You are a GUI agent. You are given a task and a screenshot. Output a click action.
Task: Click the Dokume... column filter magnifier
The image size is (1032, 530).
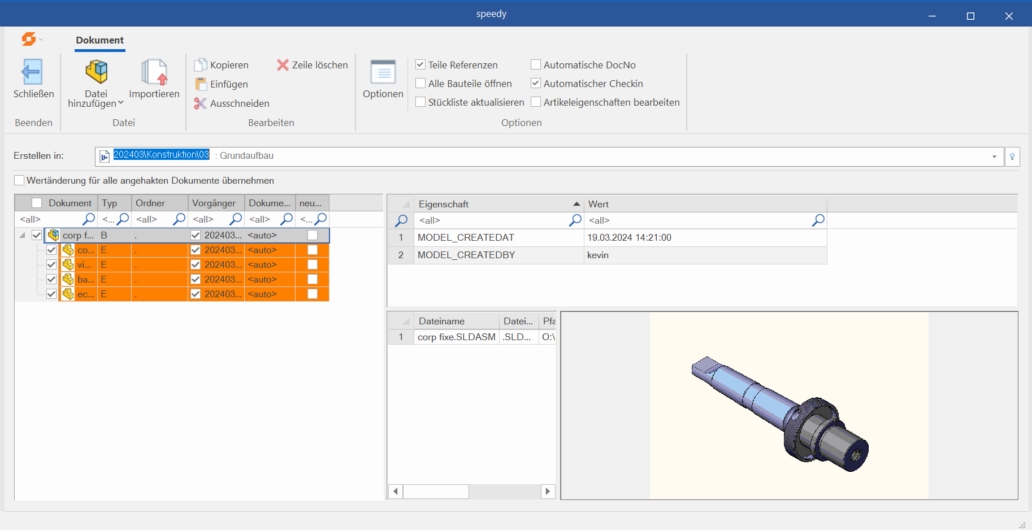pos(287,219)
